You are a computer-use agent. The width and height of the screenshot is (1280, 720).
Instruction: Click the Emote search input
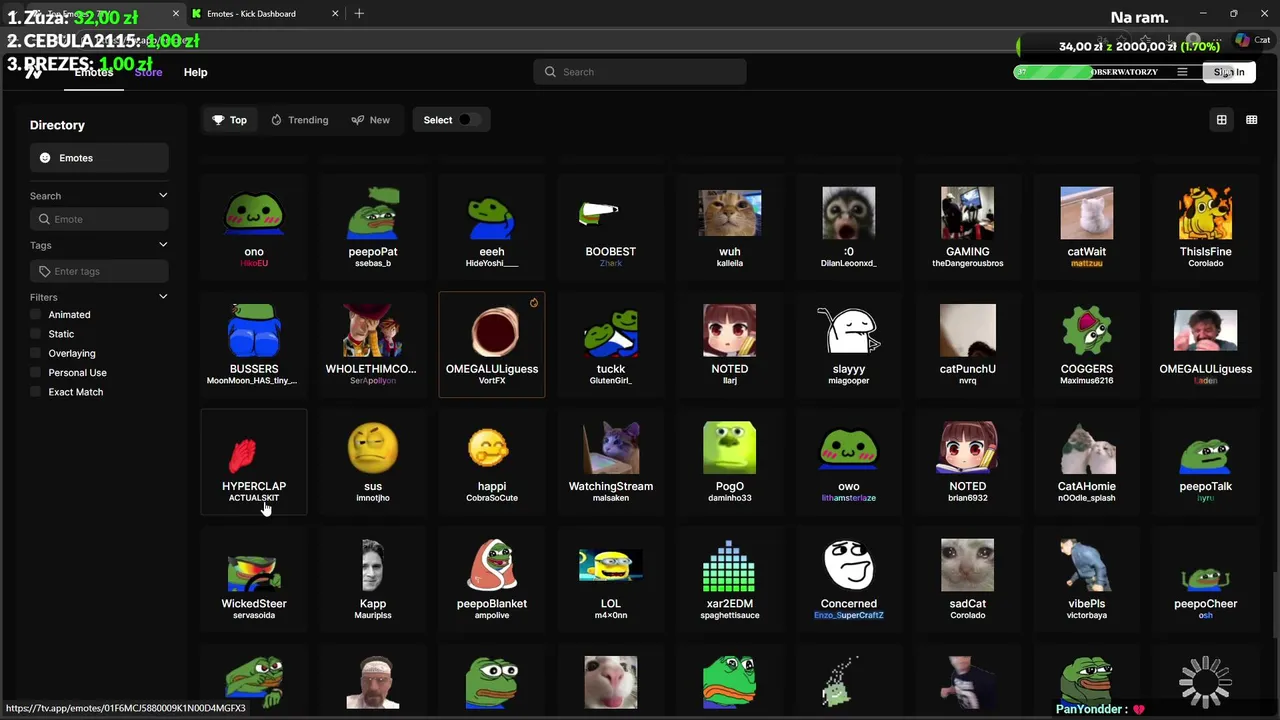click(98, 219)
